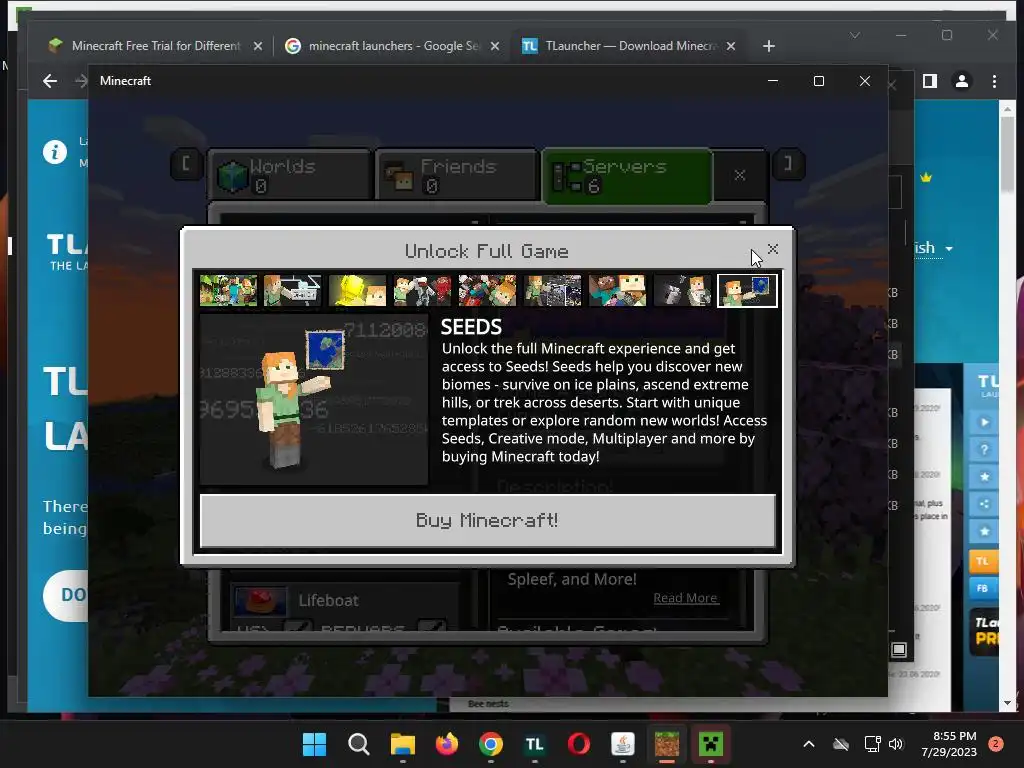
Task: Click the Read More link in server description
Action: click(x=686, y=598)
